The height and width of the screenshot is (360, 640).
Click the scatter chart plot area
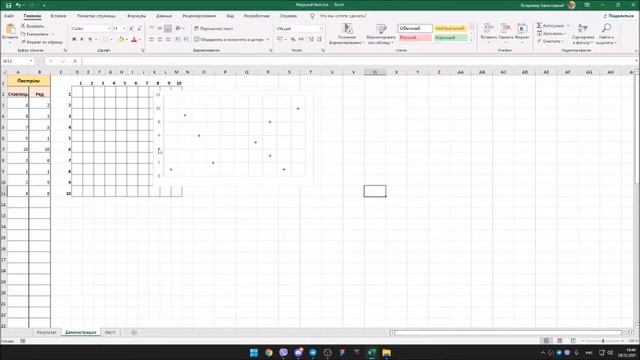tap(234, 136)
